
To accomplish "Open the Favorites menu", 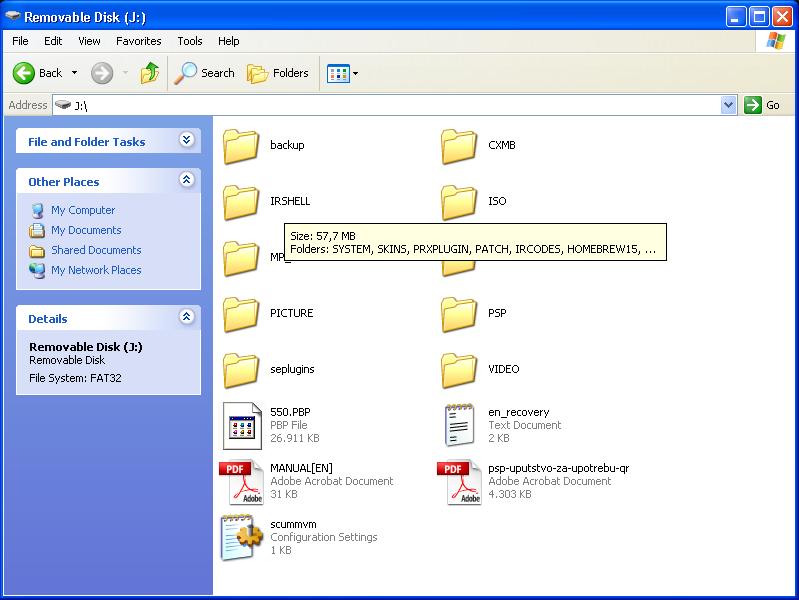I will [x=139, y=41].
